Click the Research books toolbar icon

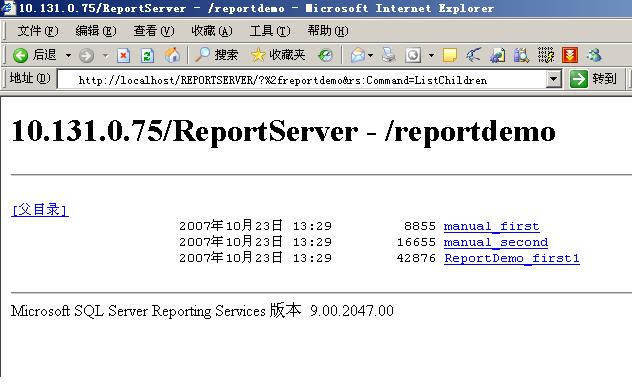[x=521, y=55]
